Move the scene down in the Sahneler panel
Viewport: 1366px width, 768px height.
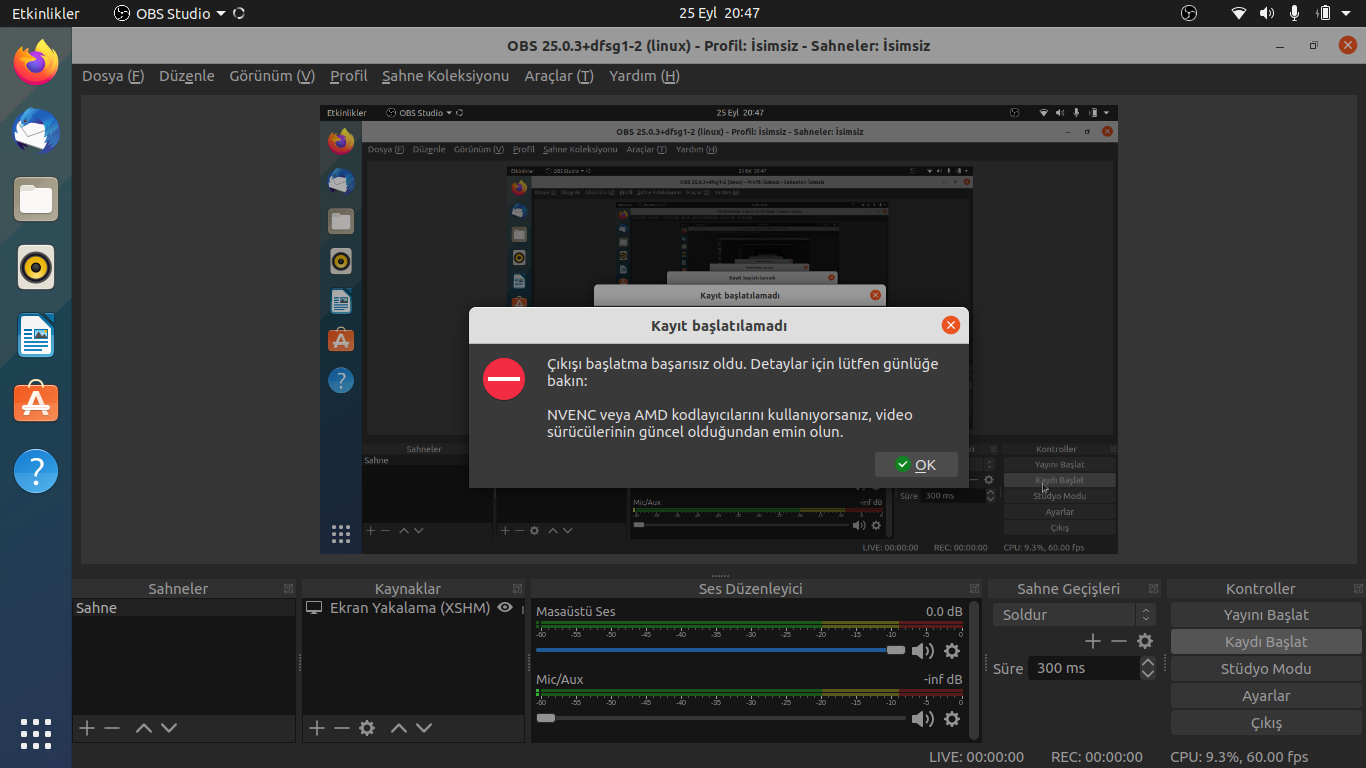[169, 728]
